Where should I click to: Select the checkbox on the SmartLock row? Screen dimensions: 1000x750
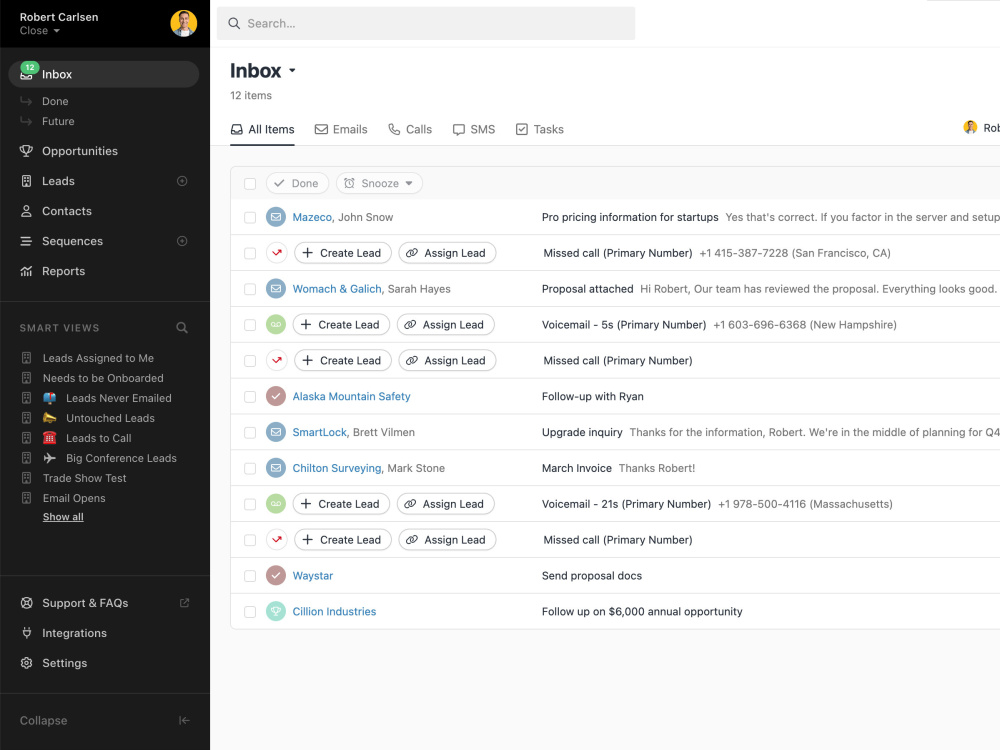click(250, 432)
